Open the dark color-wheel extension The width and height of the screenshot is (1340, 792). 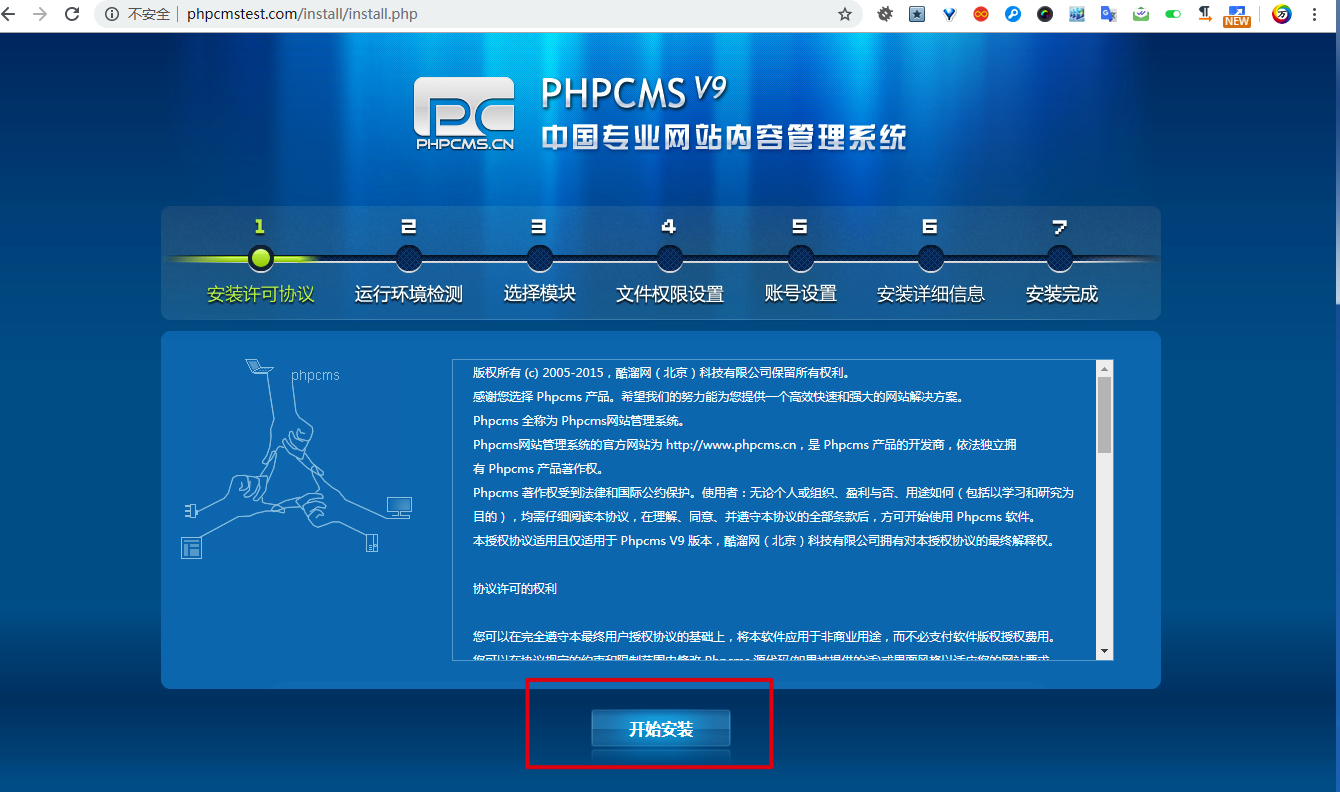coord(1045,14)
